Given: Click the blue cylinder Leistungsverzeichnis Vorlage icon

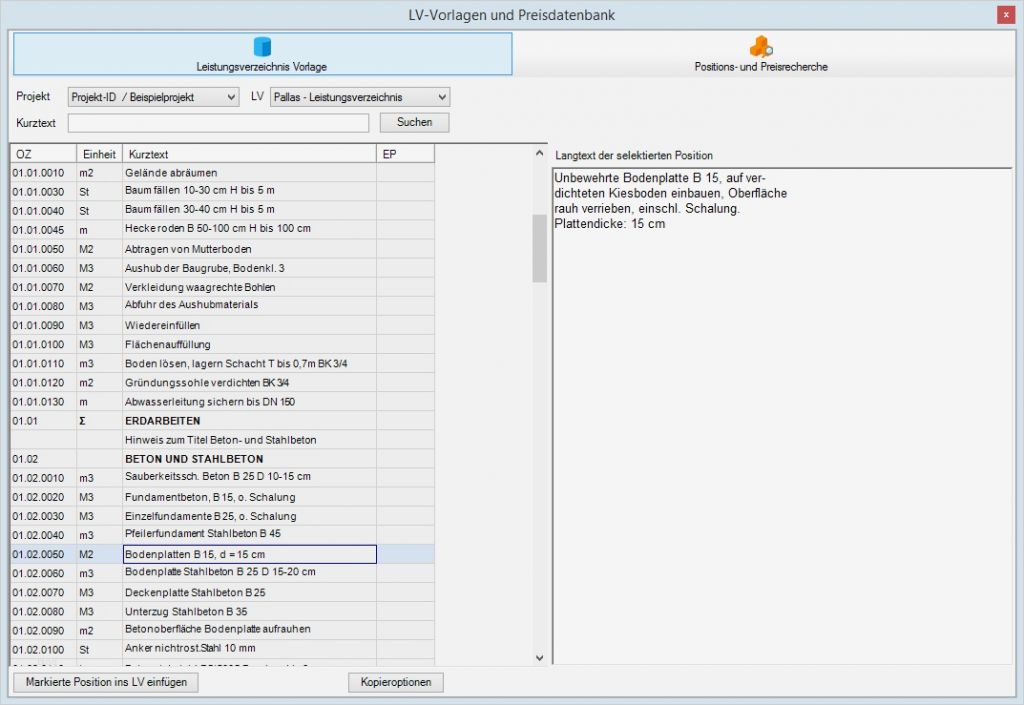Looking at the screenshot, I should [x=262, y=47].
